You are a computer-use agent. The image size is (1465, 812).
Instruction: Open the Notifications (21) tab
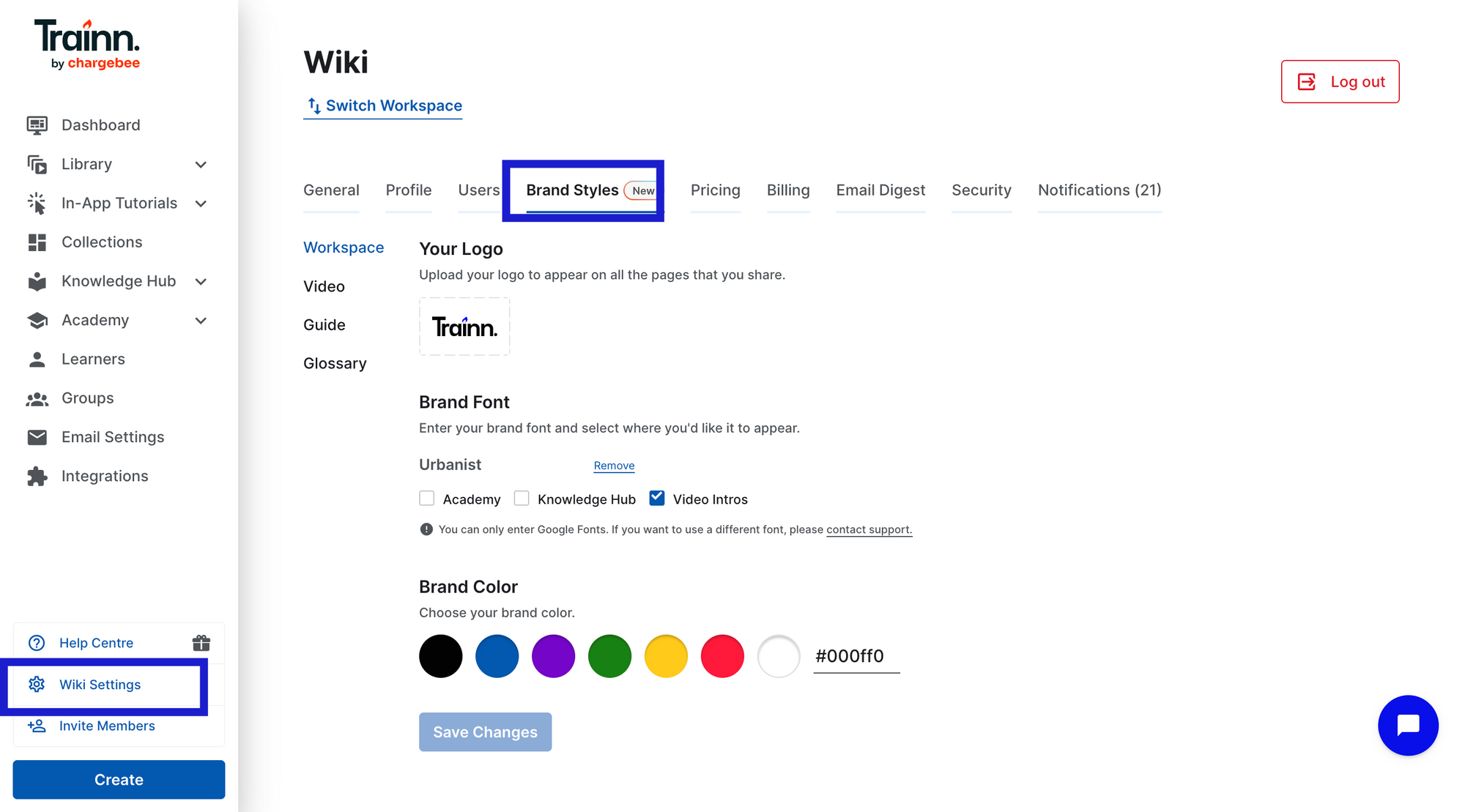tap(1099, 190)
